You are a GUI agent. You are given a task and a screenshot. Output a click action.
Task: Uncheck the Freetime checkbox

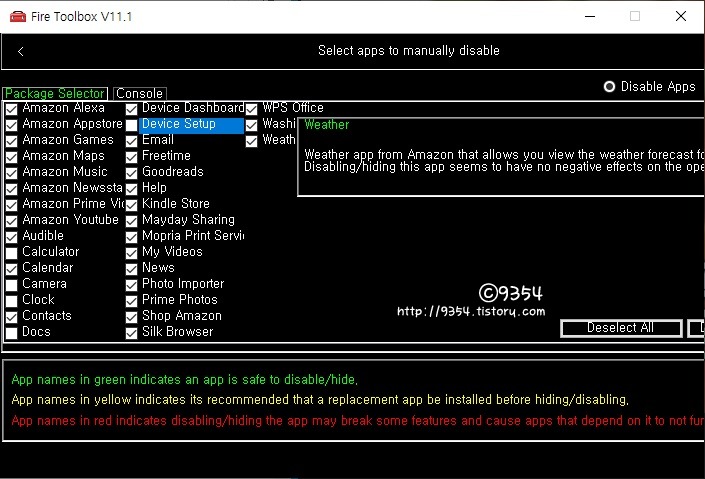click(131, 157)
